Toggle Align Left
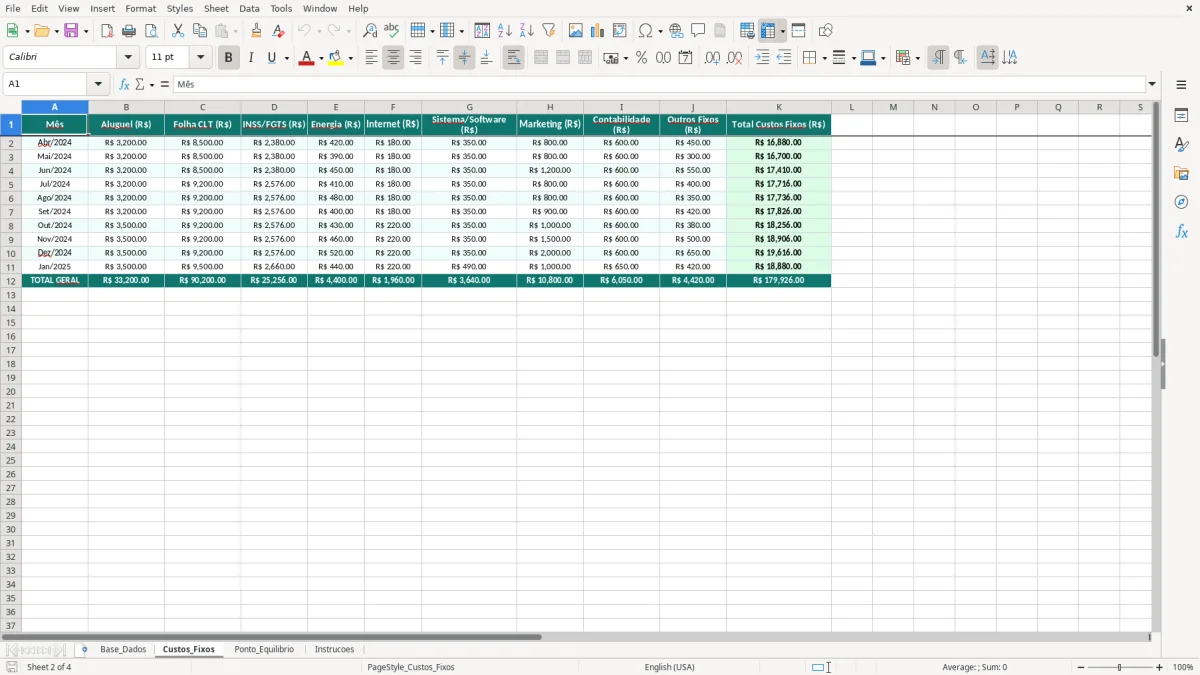Screen dimensions: 1200x675 [x=371, y=58]
